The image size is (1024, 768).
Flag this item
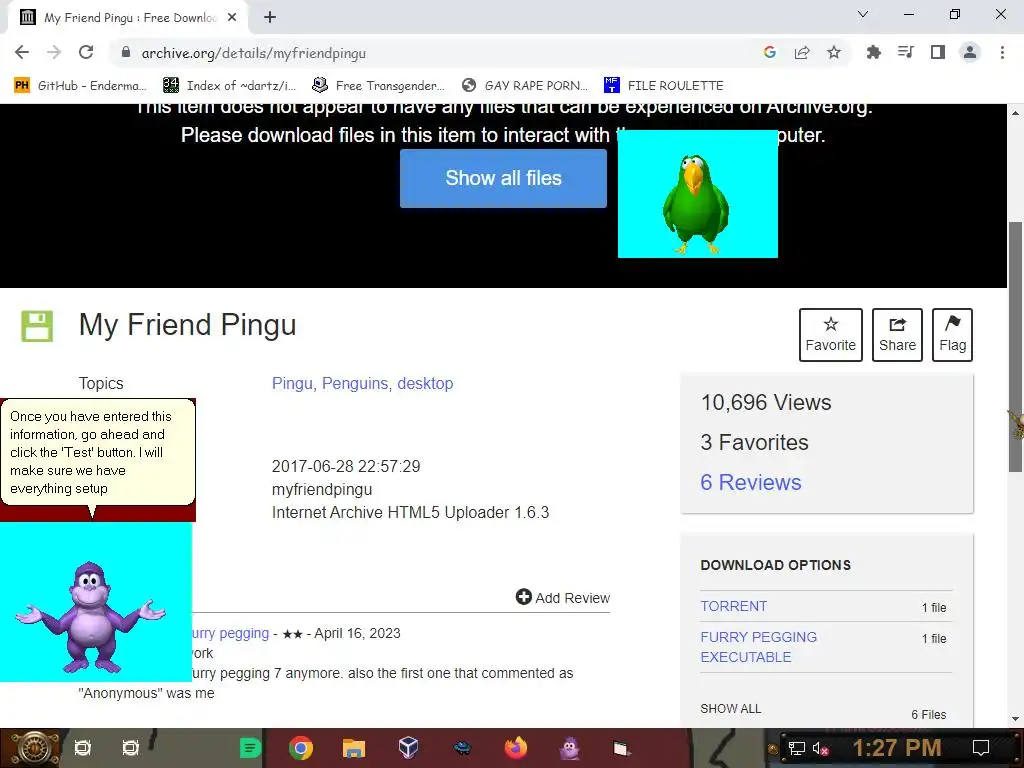pos(952,334)
